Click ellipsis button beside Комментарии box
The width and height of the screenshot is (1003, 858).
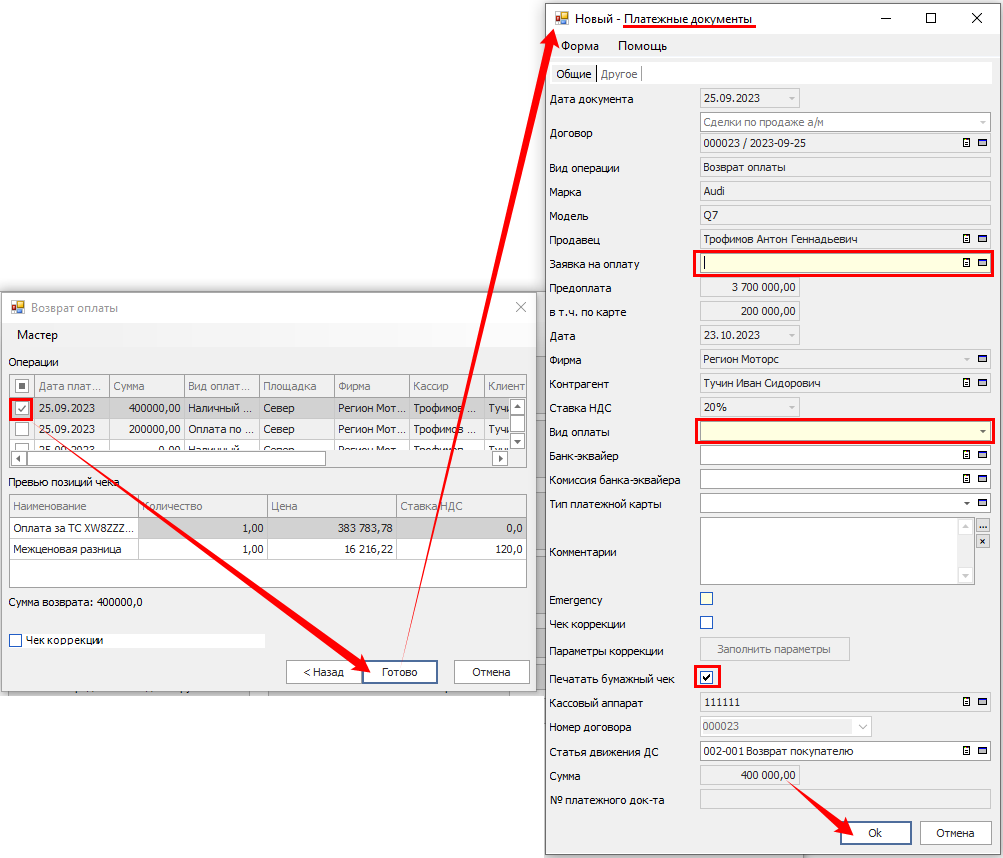[x=982, y=526]
